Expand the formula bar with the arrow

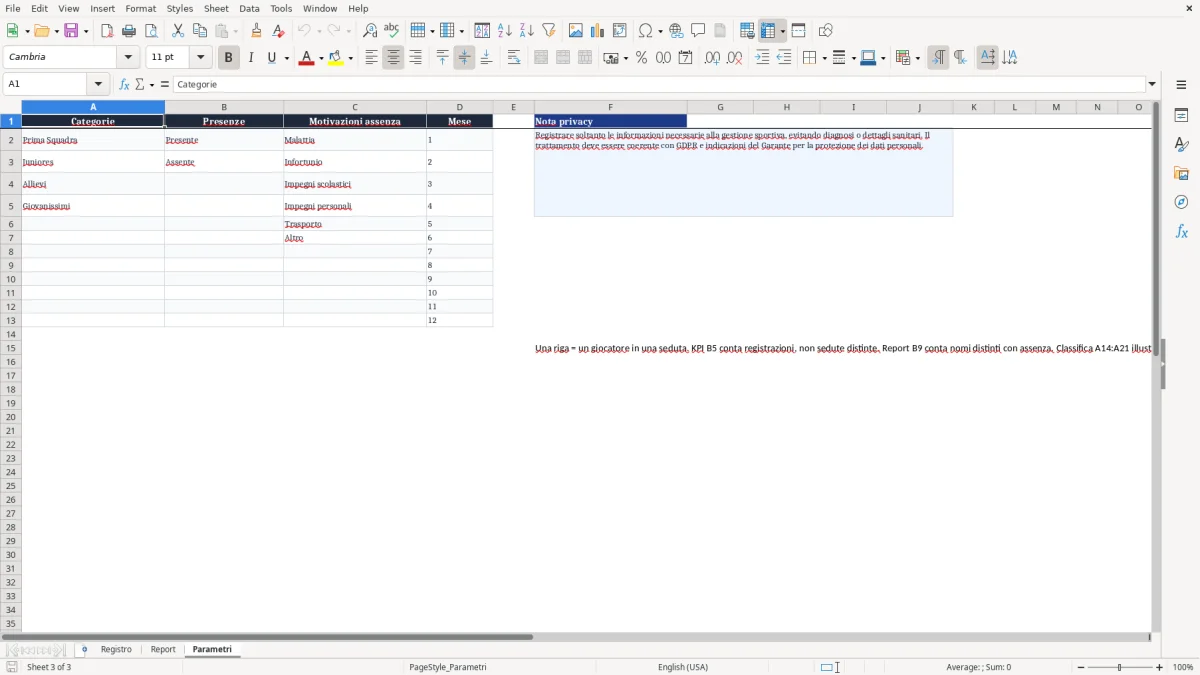1152,85
